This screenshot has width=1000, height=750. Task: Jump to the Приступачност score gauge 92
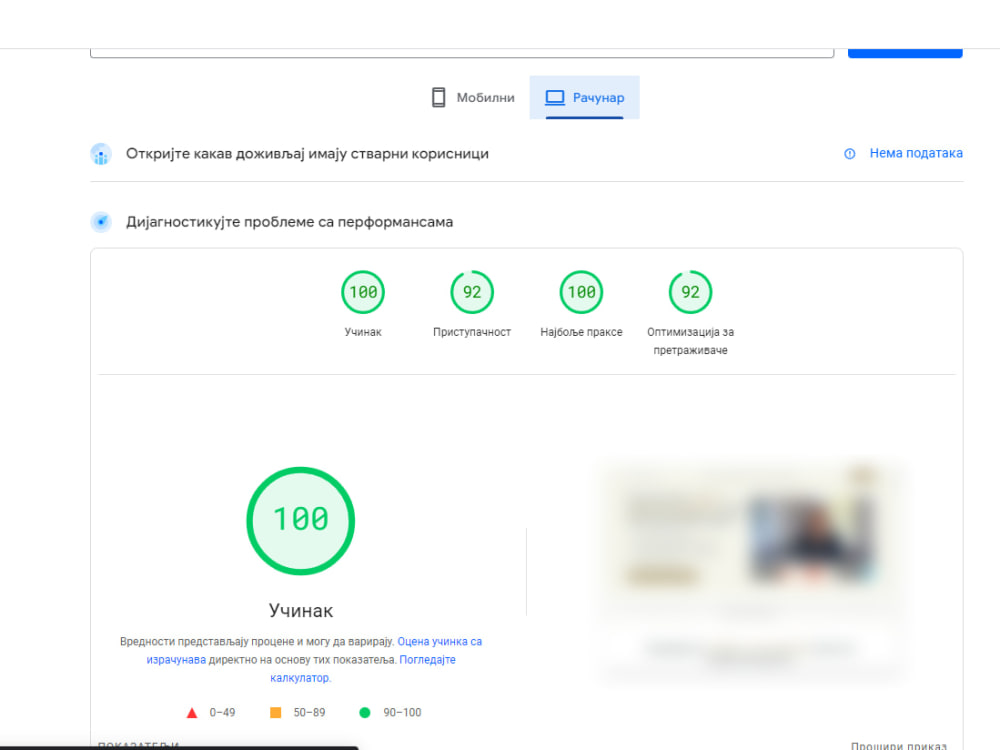pyautogui.click(x=472, y=292)
